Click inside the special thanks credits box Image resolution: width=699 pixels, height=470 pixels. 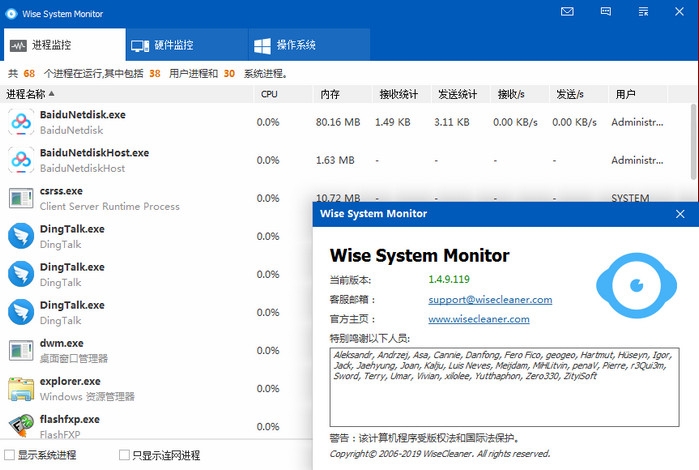504,387
